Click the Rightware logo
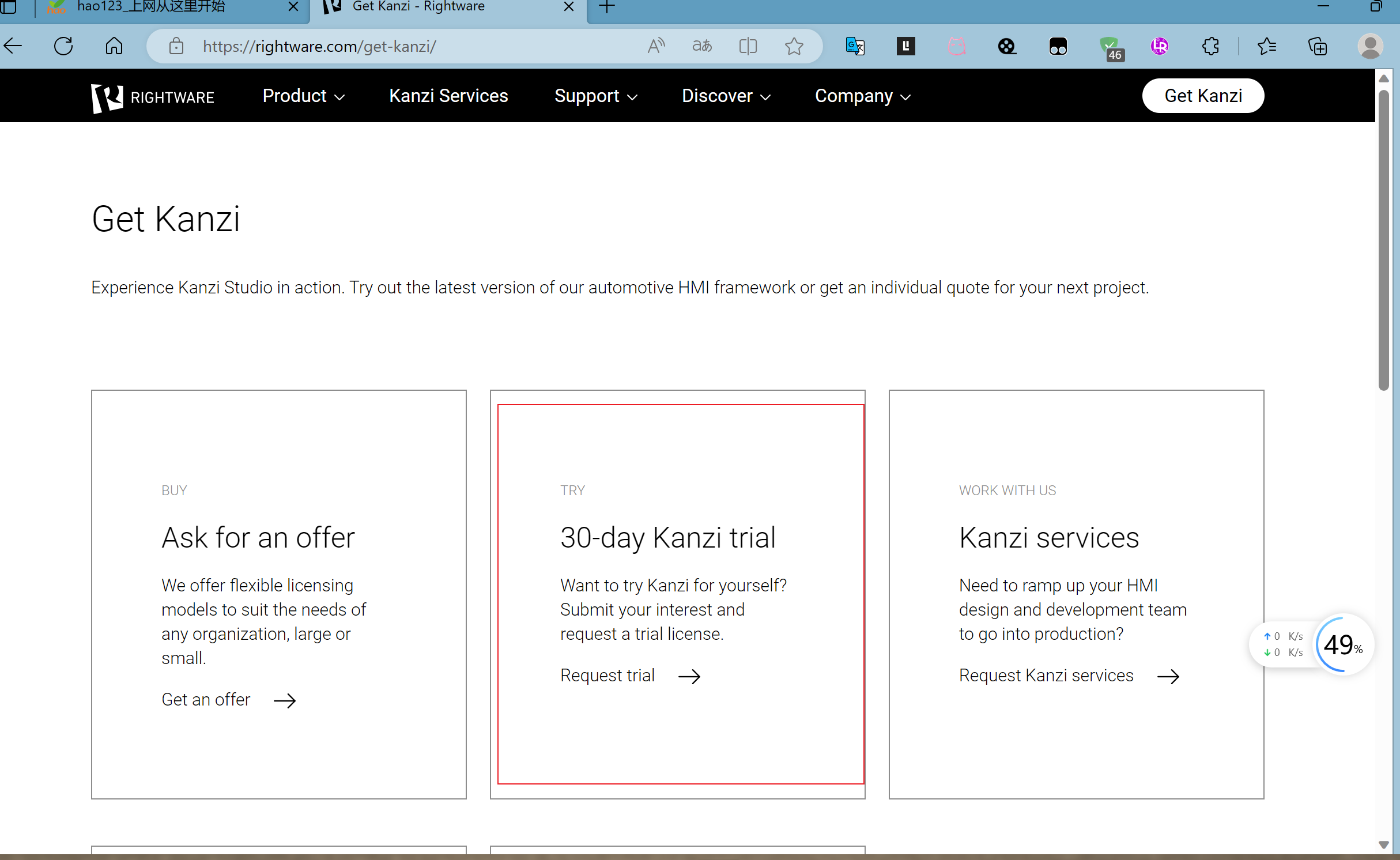Image resolution: width=1400 pixels, height=860 pixels. click(153, 97)
